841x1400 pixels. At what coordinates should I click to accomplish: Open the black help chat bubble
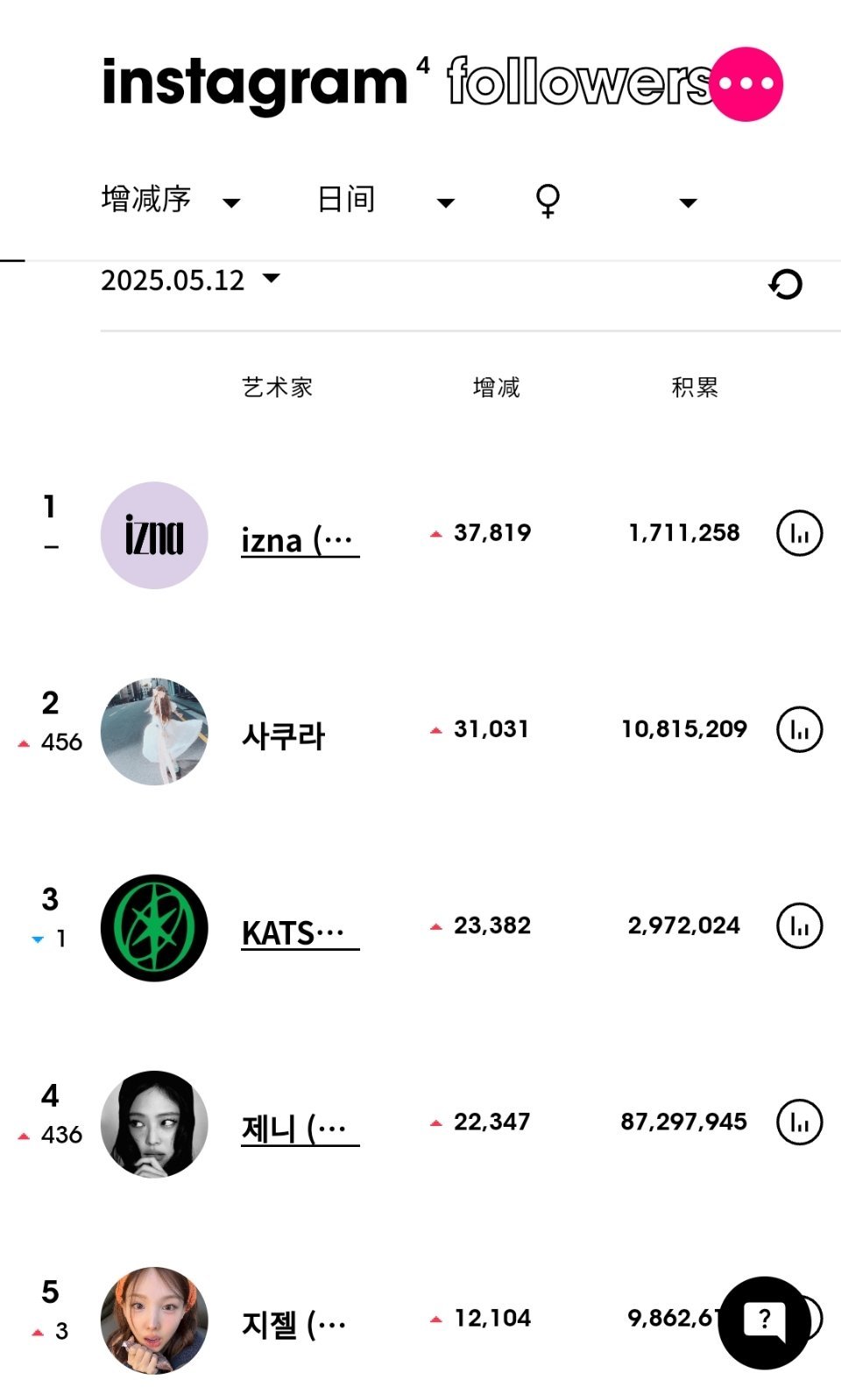click(x=764, y=1322)
